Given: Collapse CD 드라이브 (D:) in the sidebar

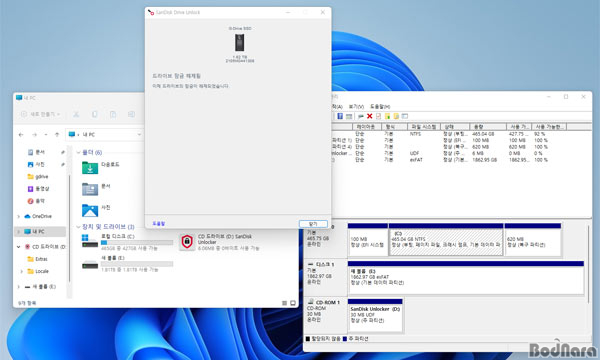Looking at the screenshot, I should [18, 247].
